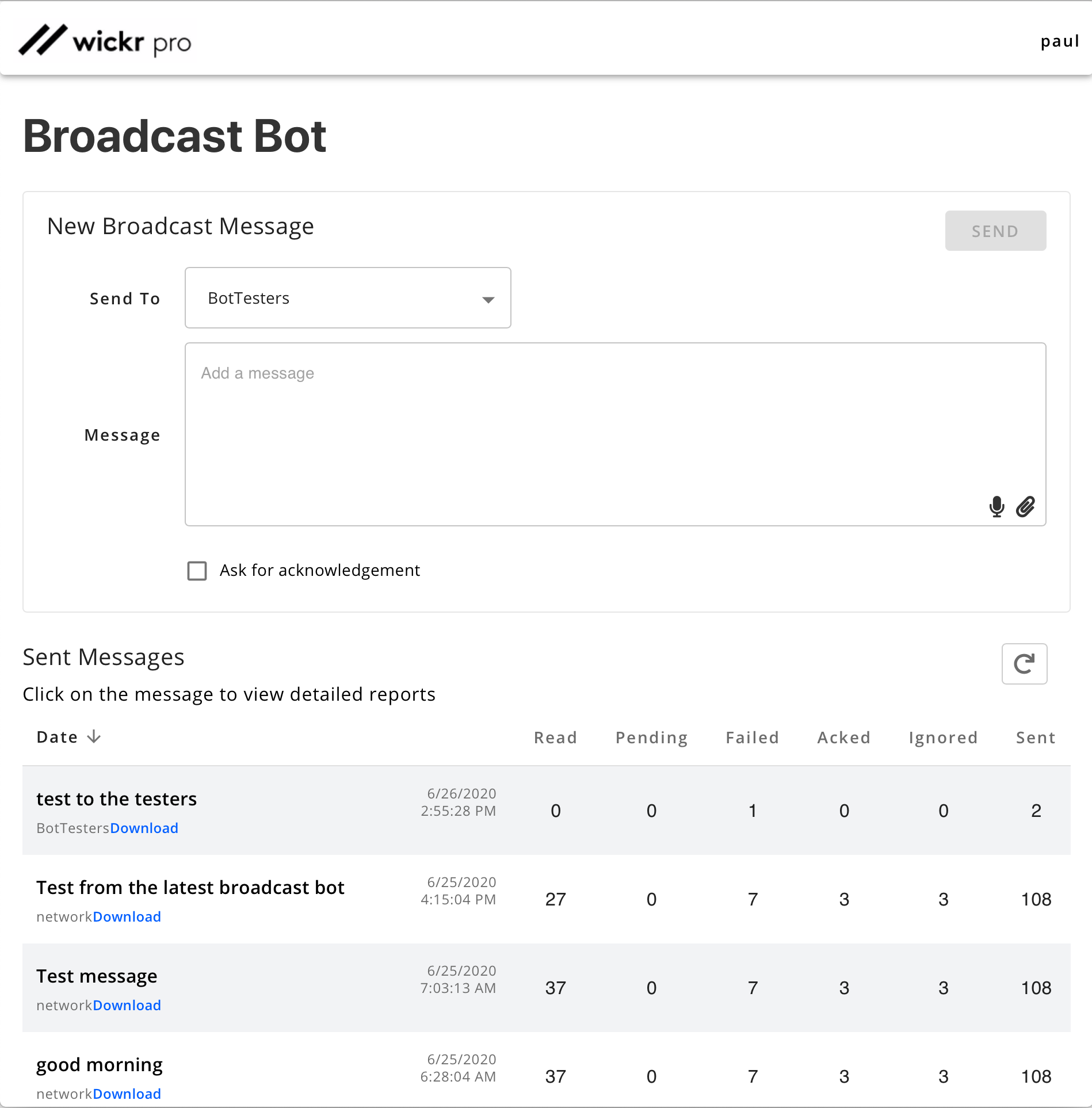
Task: Click the Broadcast Bot heading
Action: click(175, 136)
